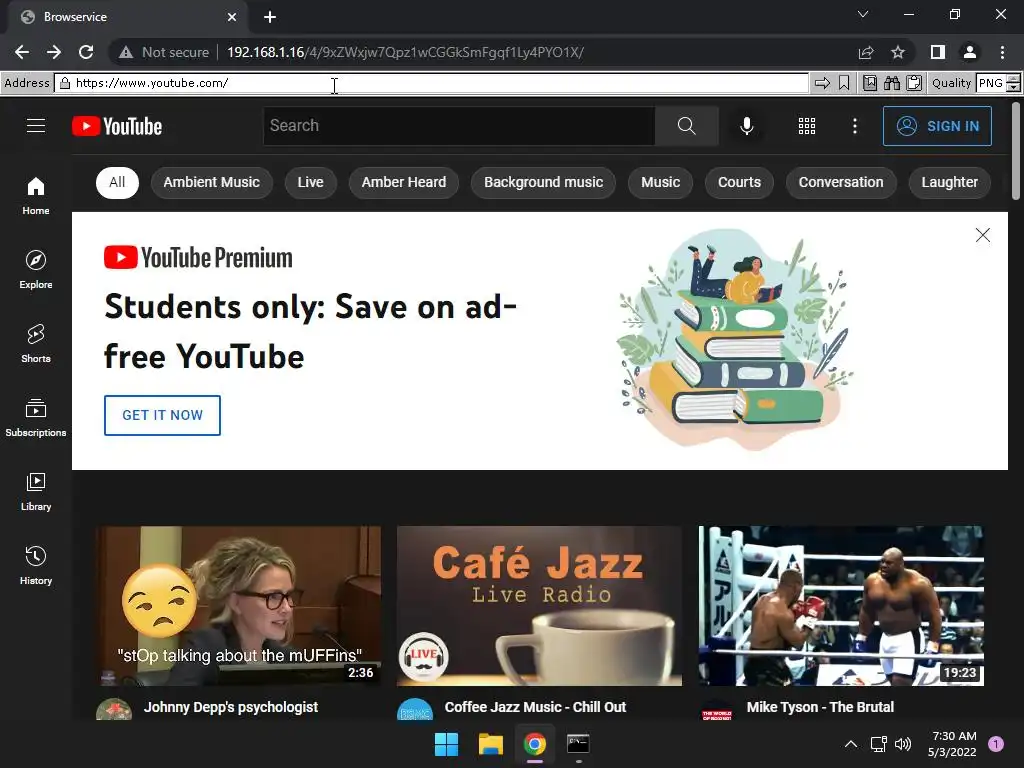Click GET IT NOW button
This screenshot has height=768, width=1024.
(163, 415)
